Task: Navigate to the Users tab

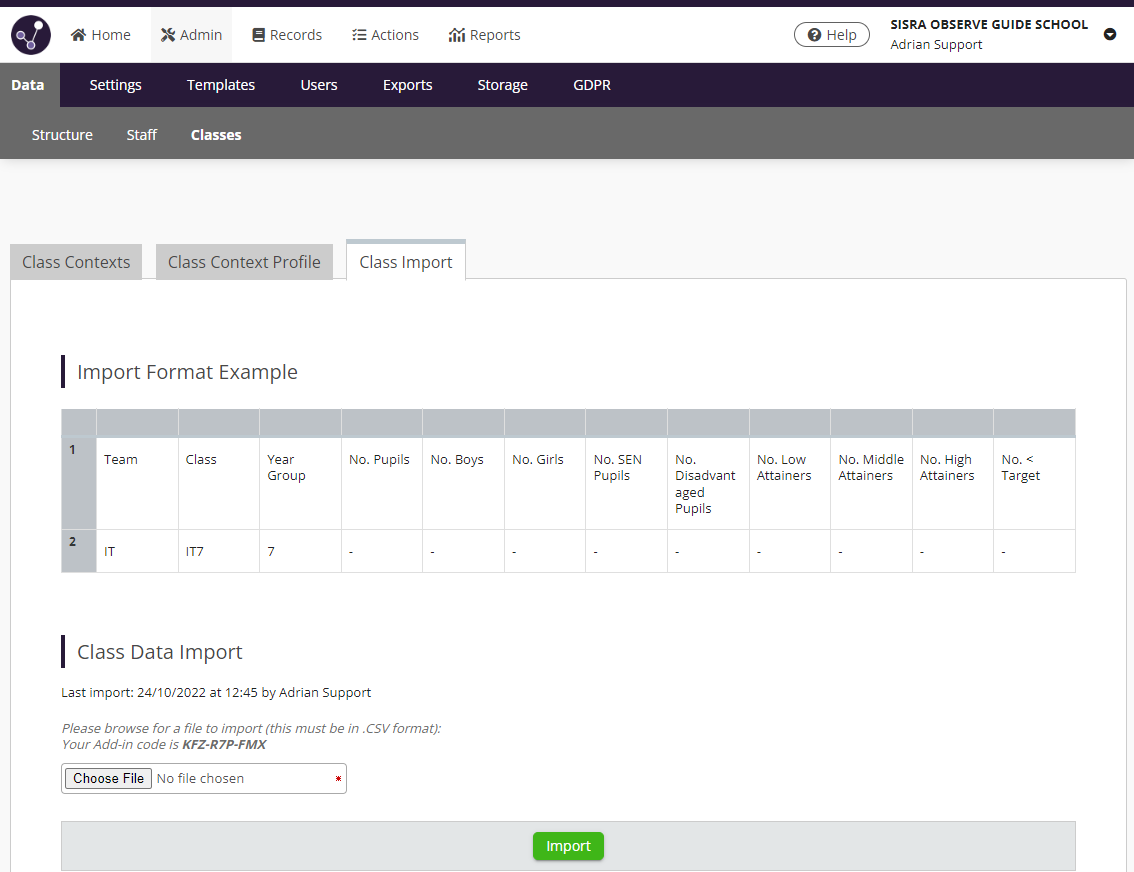Action: (x=318, y=85)
